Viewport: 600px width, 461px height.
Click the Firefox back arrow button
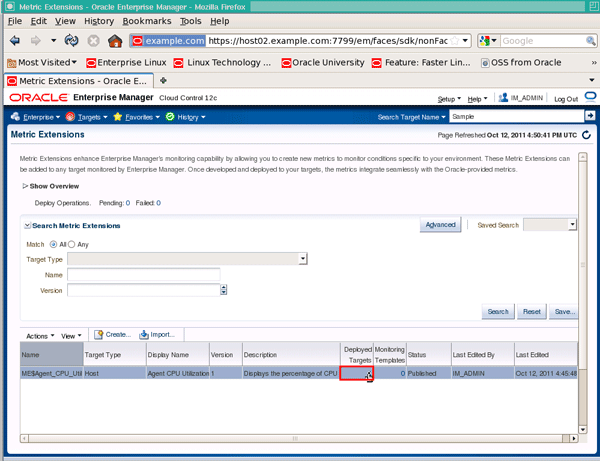tap(15, 41)
